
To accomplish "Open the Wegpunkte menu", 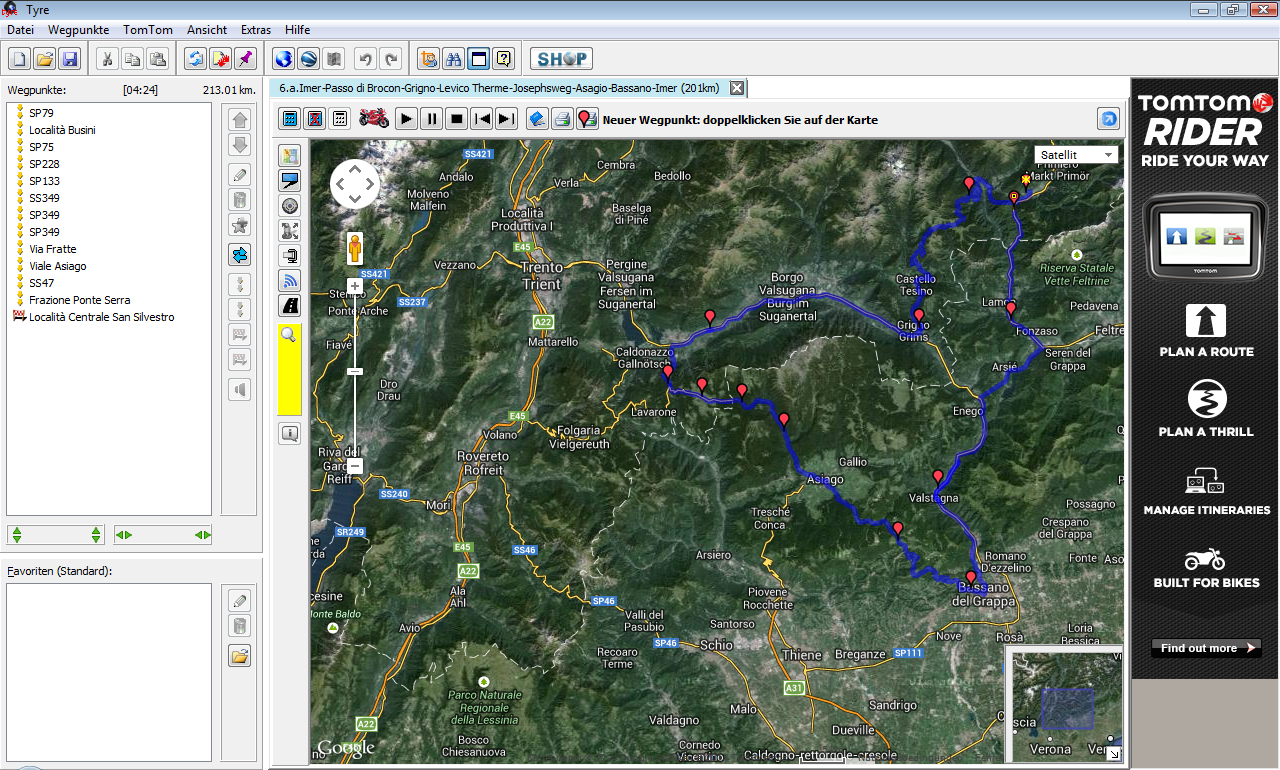I will point(78,30).
